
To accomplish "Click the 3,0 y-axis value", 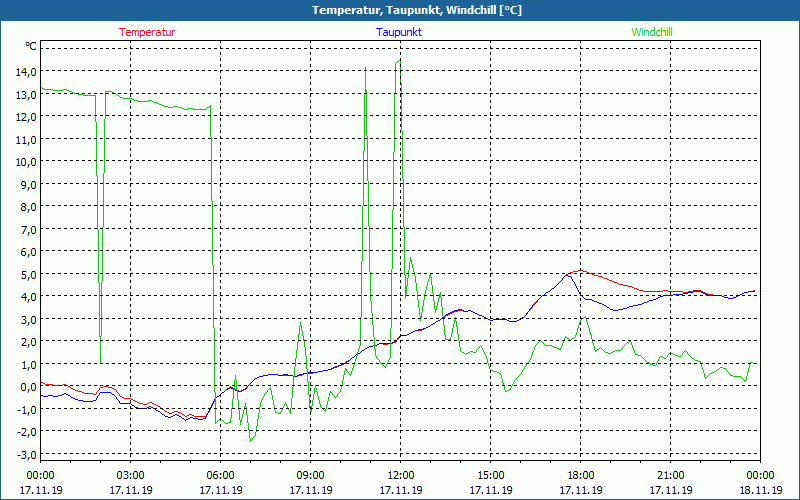I will tap(29, 319).
